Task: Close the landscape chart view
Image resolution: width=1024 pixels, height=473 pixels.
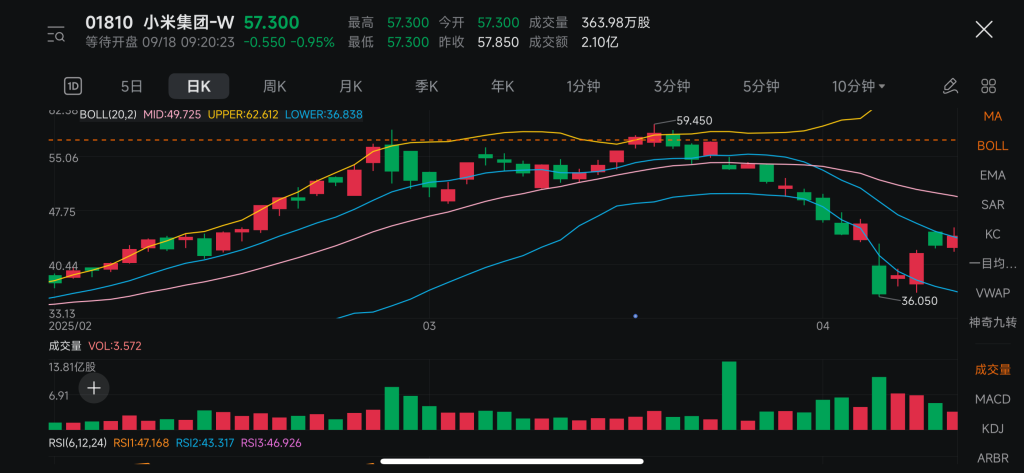Action: click(x=983, y=30)
